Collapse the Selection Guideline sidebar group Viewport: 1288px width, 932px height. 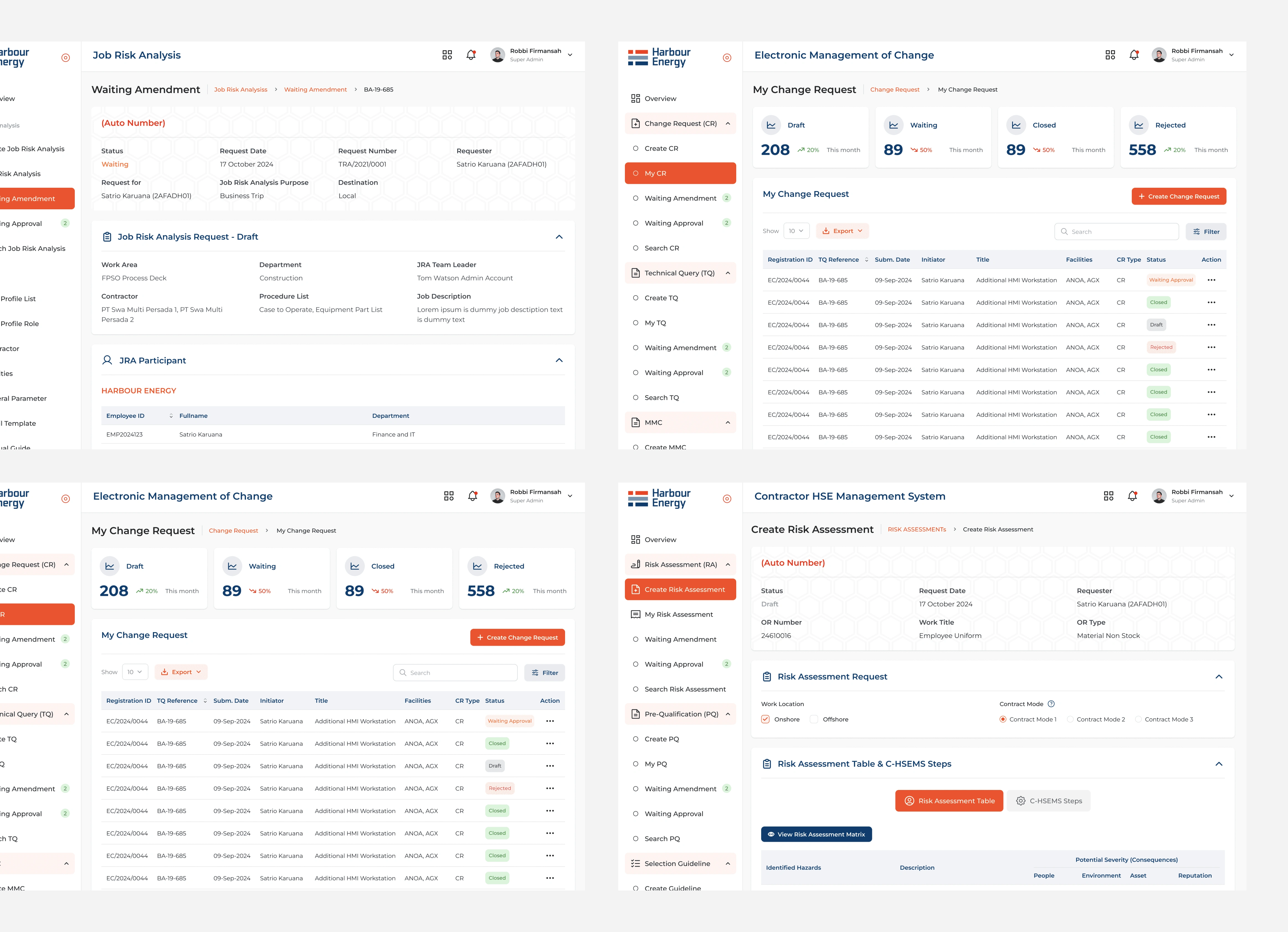tap(727, 863)
